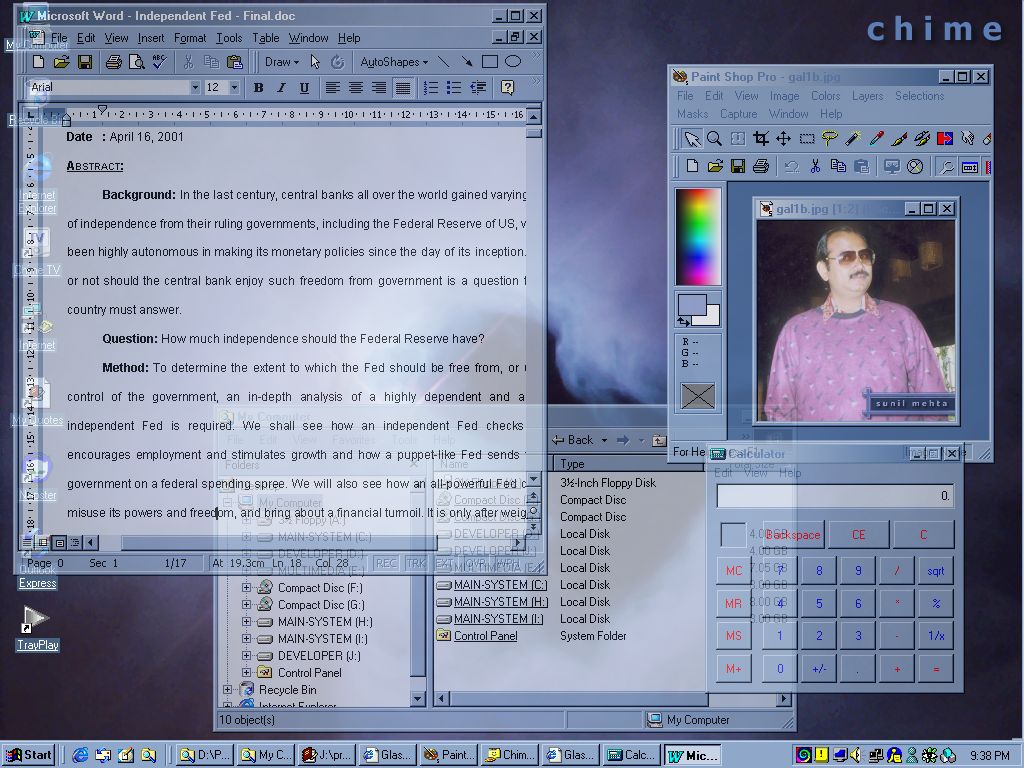Click Spelling and Grammar check icon in Word
The height and width of the screenshot is (768, 1024).
click(159, 62)
